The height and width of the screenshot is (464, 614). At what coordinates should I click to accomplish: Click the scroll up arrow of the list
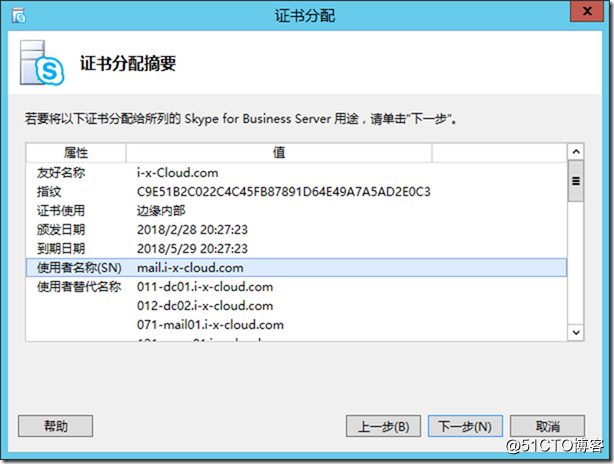[576, 152]
